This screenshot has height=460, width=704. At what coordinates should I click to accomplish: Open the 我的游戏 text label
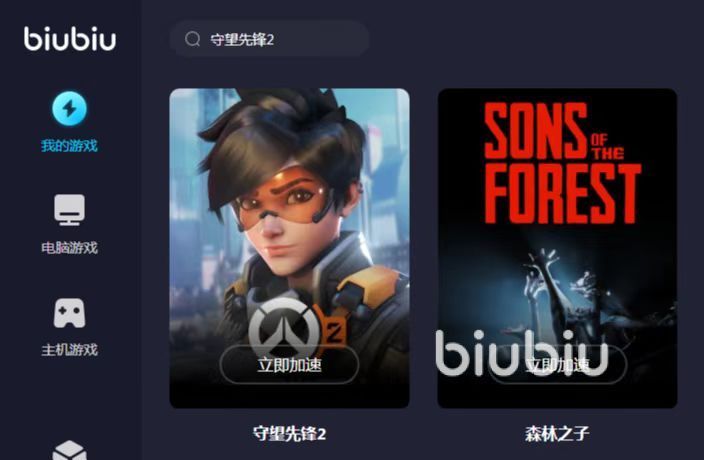(69, 145)
